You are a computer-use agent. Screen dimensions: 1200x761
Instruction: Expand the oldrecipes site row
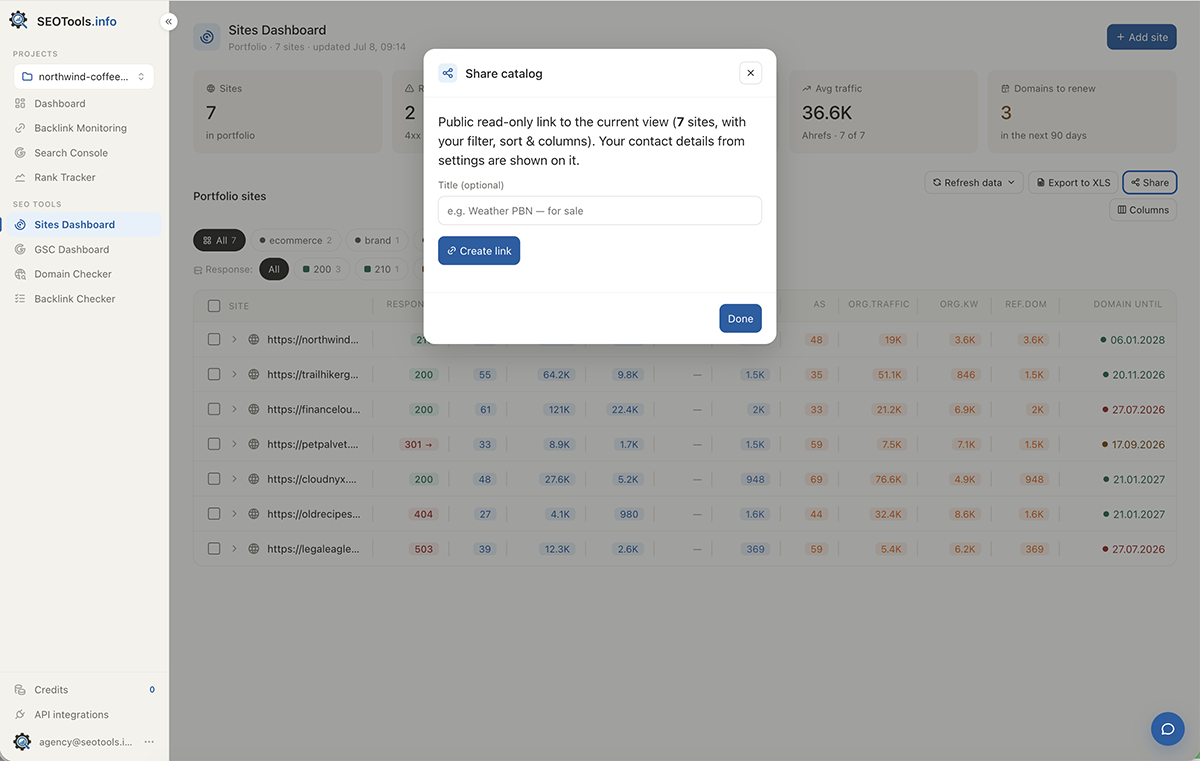coord(234,514)
